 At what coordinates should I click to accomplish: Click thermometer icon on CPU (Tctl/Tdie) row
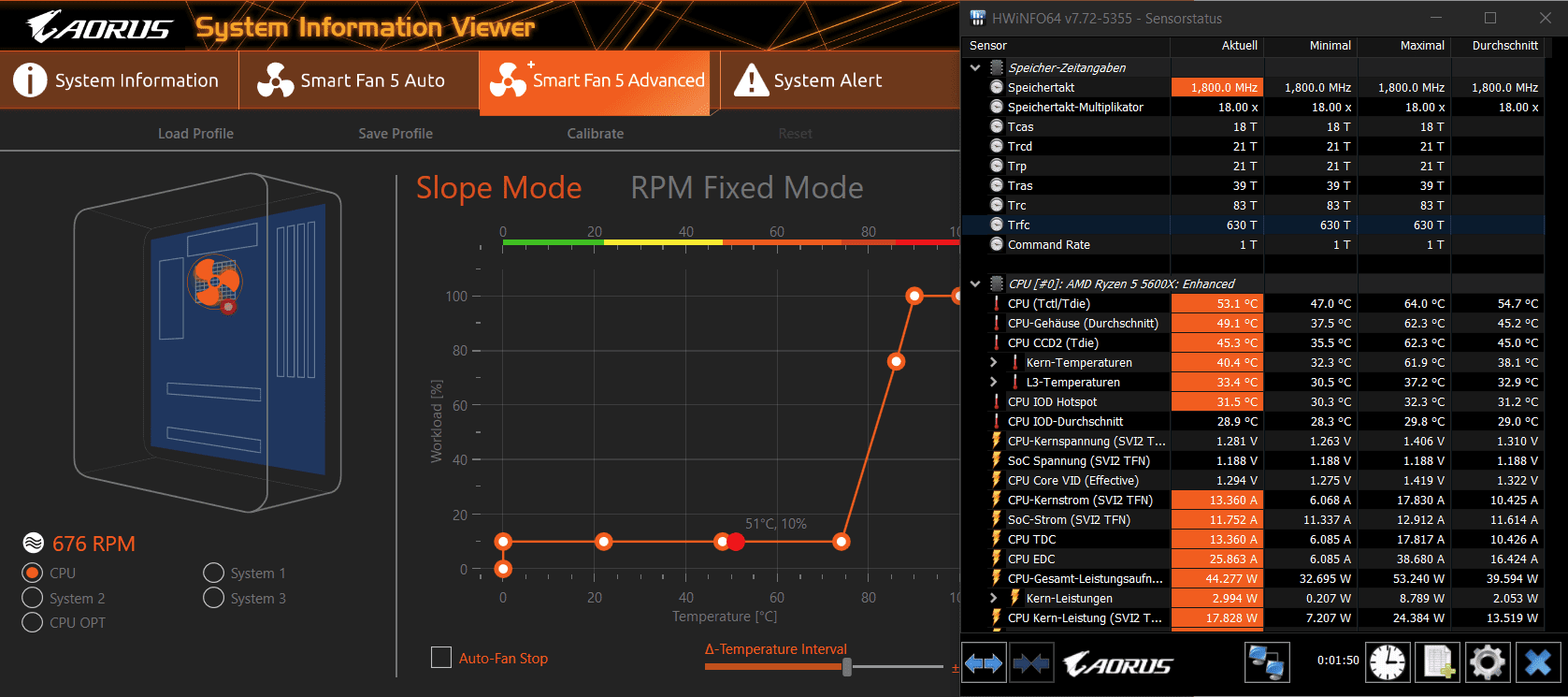997,303
